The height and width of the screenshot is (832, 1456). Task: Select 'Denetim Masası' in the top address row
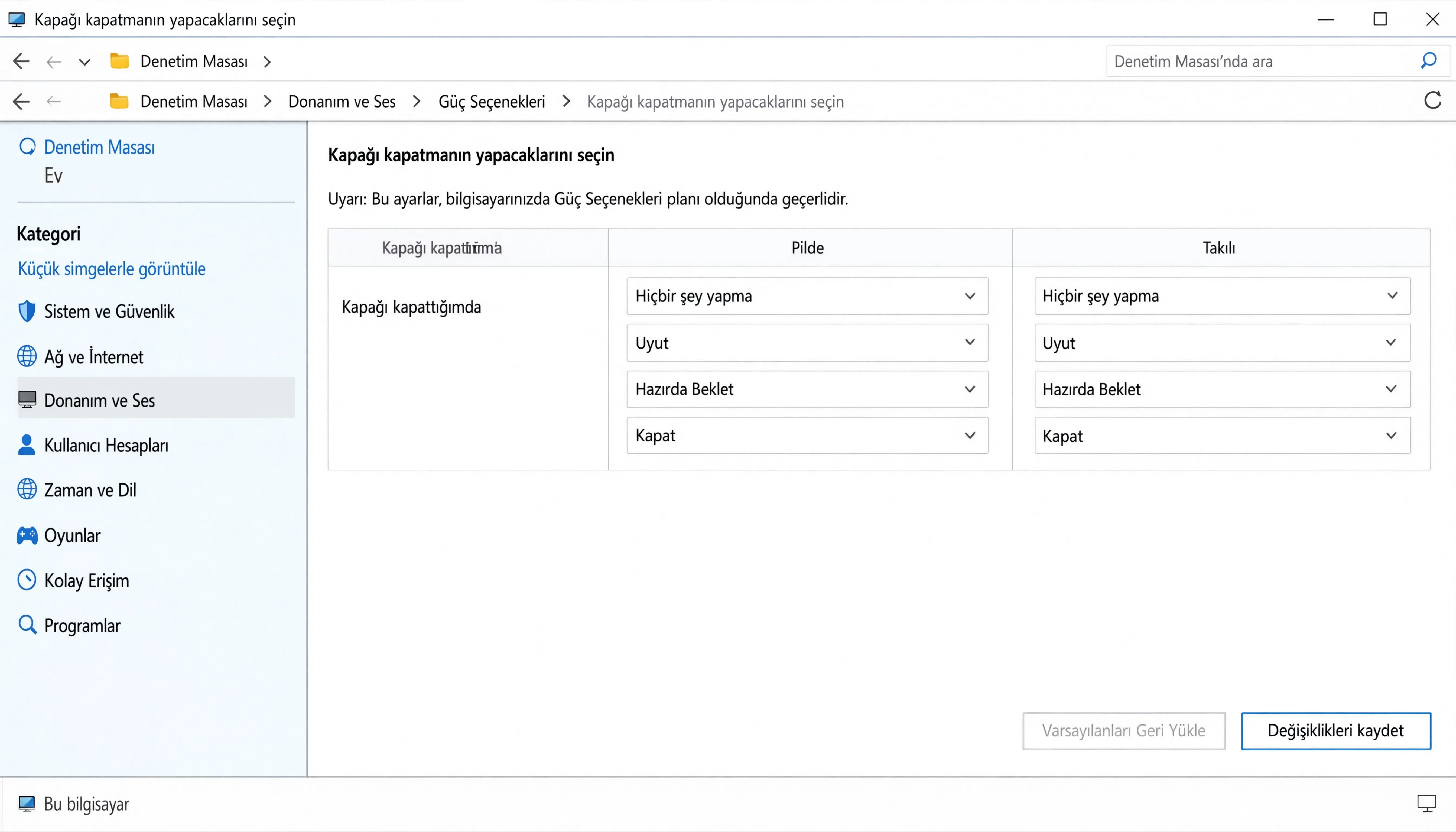(194, 61)
